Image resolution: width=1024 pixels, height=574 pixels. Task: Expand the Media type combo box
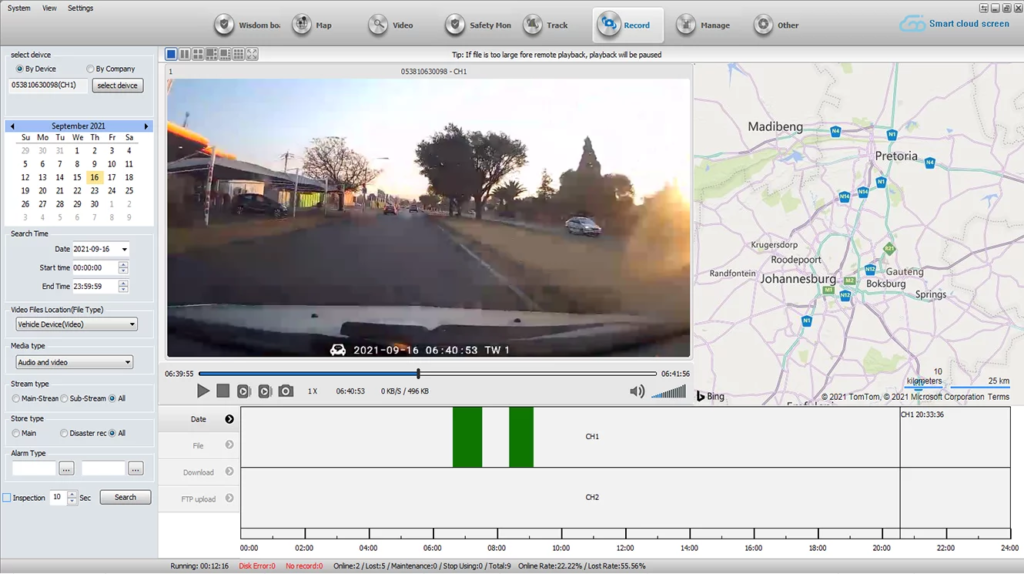click(x=75, y=362)
